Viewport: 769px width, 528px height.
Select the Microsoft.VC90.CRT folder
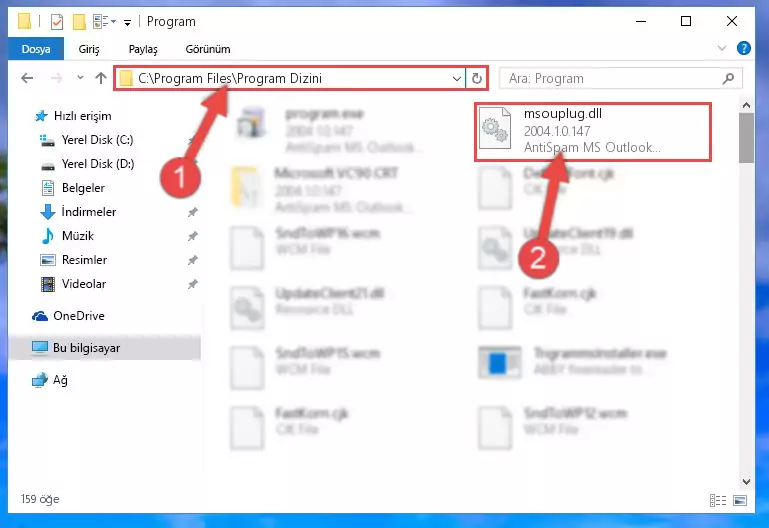click(x=322, y=190)
